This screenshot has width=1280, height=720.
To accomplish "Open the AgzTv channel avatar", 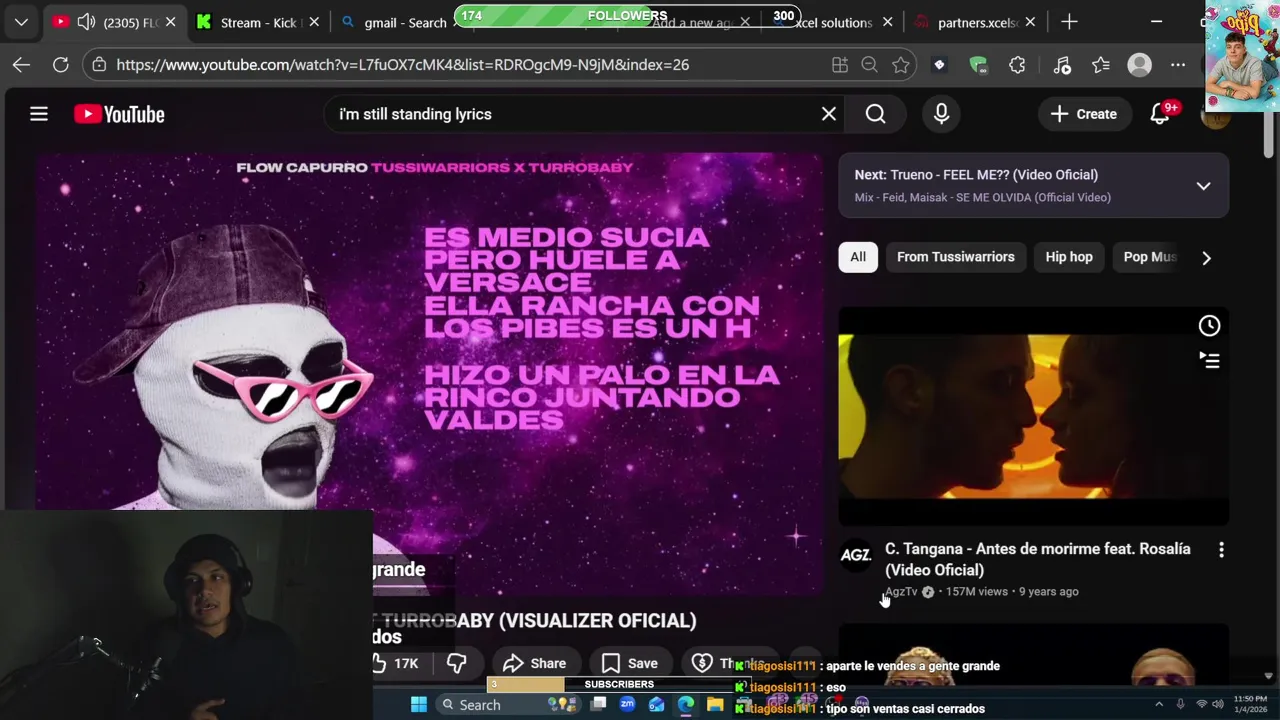I will pyautogui.click(x=856, y=556).
